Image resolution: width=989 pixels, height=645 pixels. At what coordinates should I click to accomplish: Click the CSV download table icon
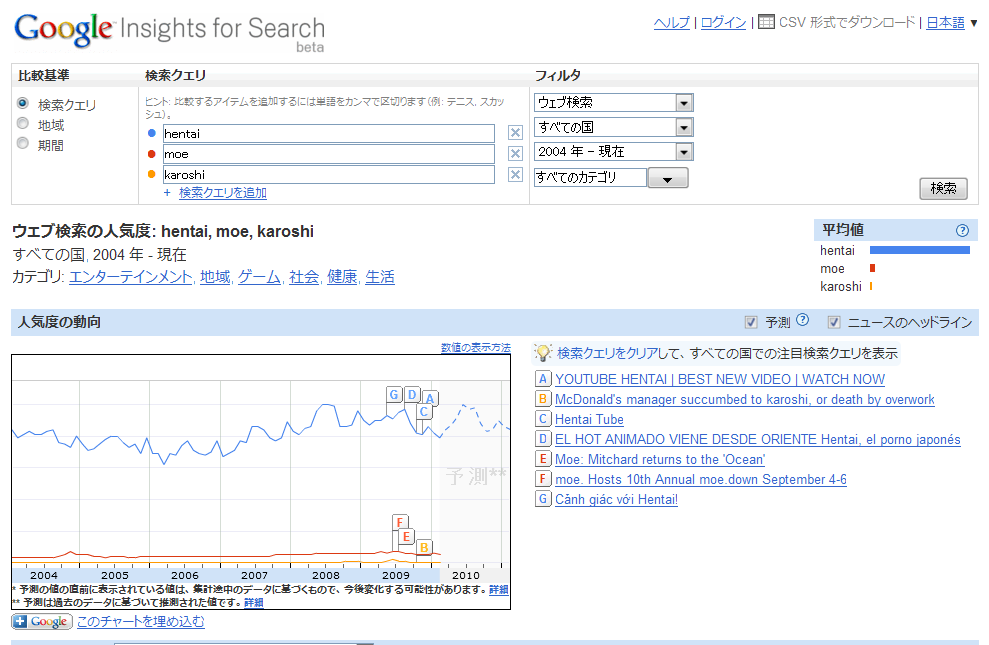(x=766, y=22)
